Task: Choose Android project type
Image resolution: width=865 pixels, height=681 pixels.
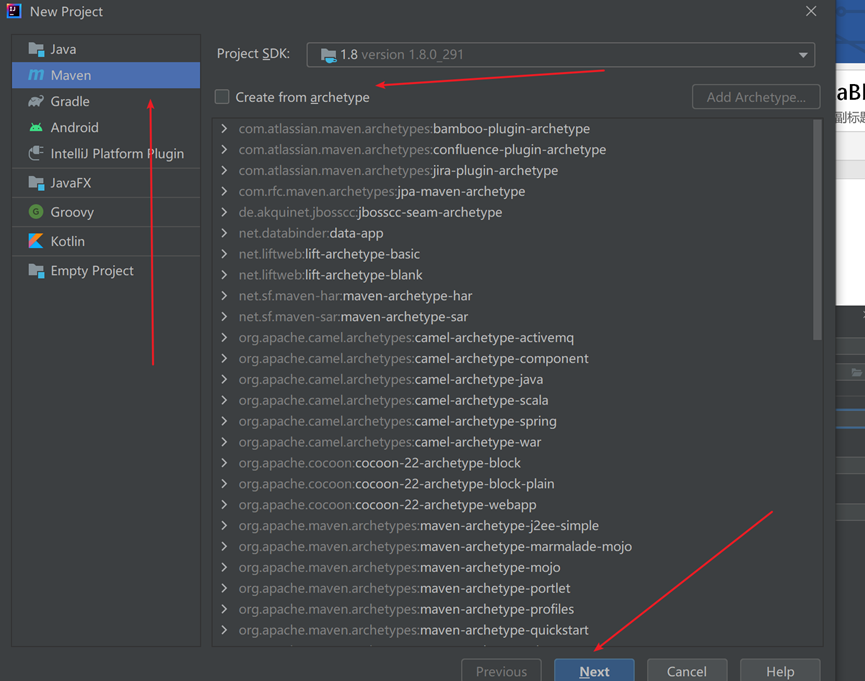Action: click(106, 127)
